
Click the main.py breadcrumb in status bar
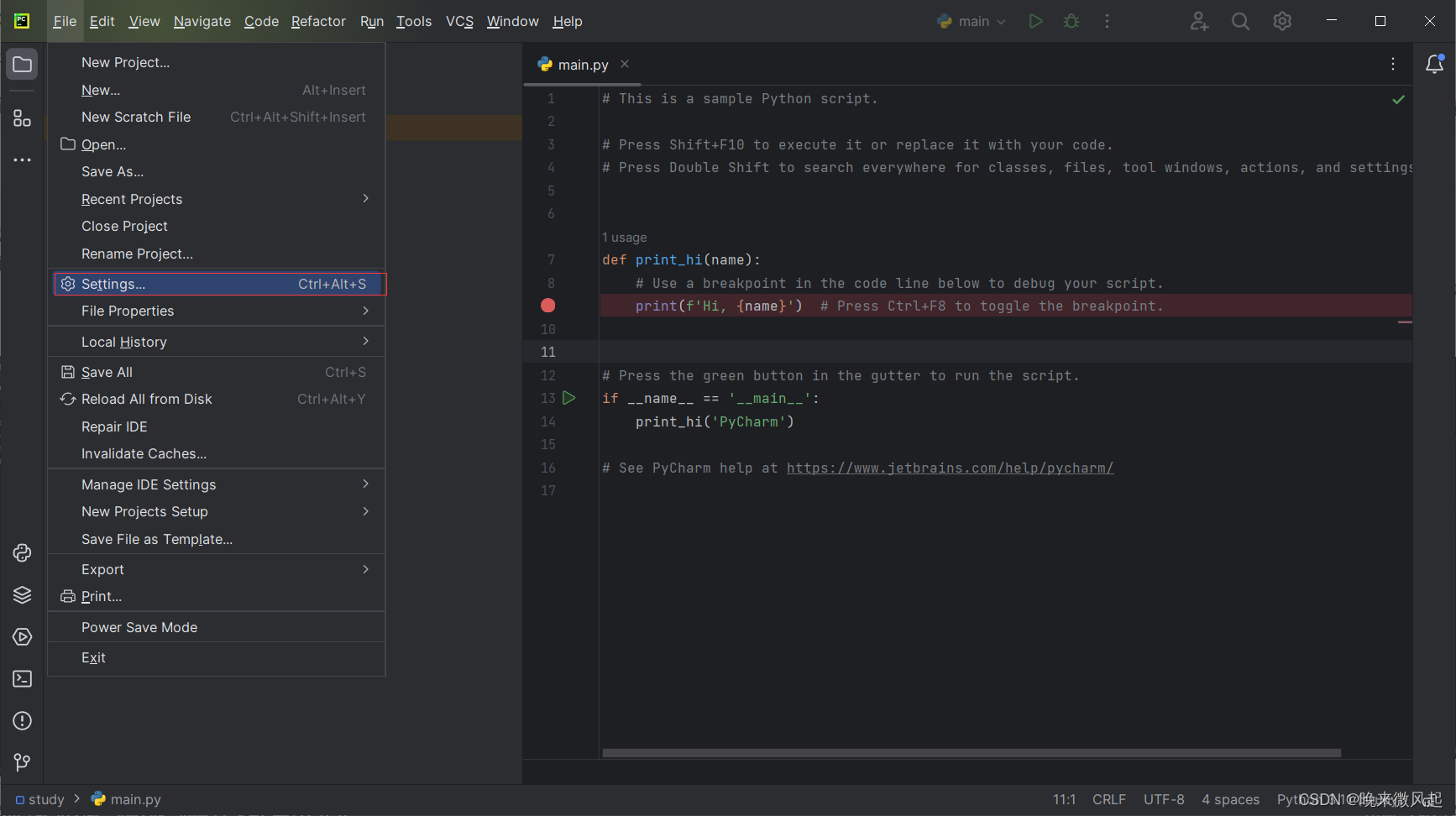click(x=126, y=799)
